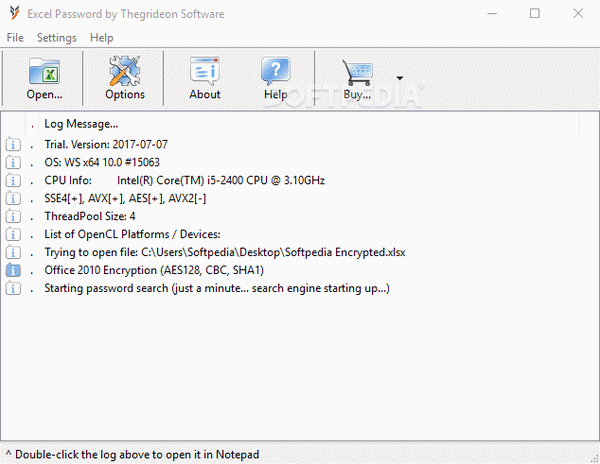Click the About toolbar icon
This screenshot has height=464, width=600.
coord(205,71)
